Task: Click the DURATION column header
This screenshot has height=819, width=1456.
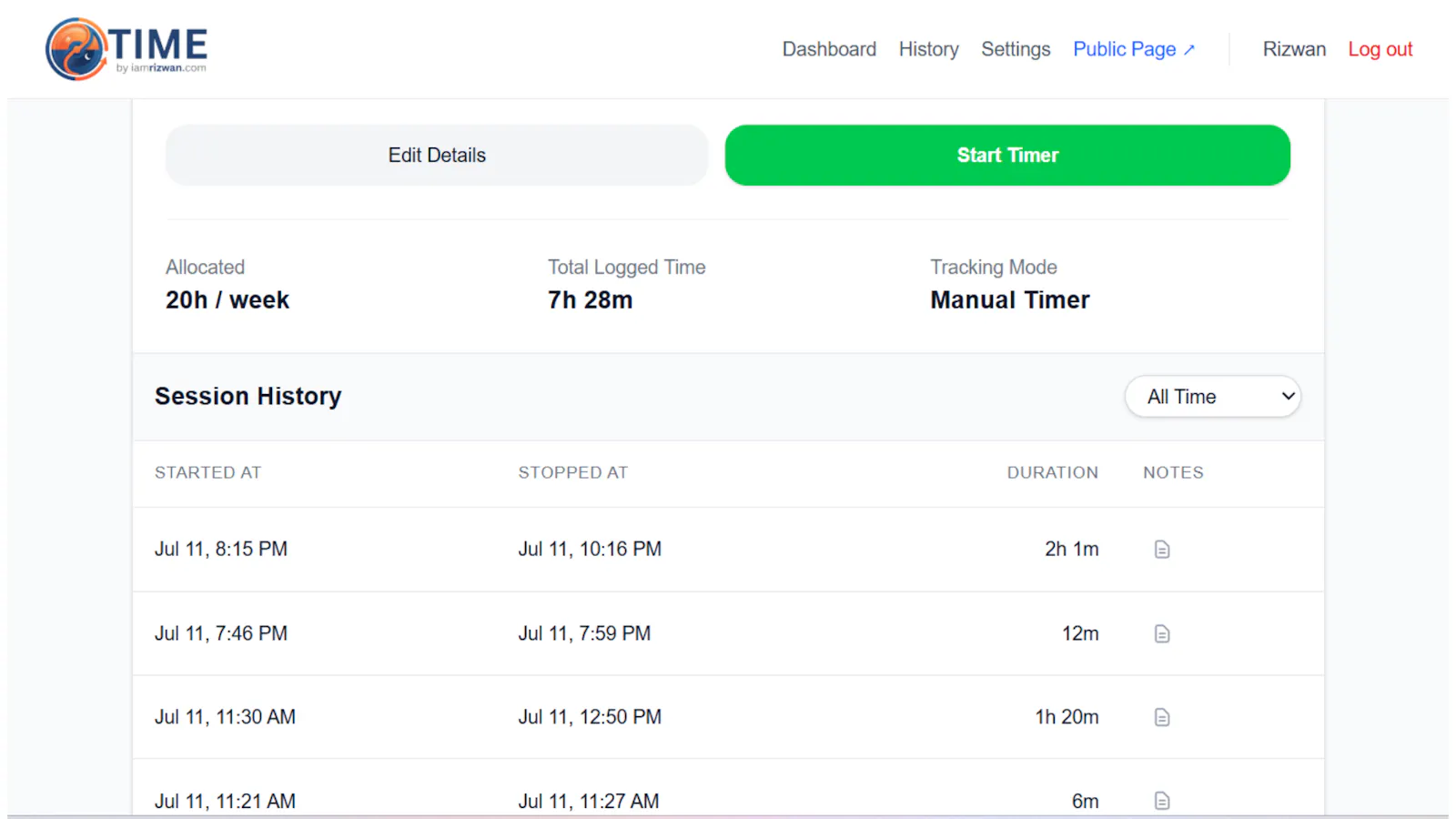Action: 1052,472
